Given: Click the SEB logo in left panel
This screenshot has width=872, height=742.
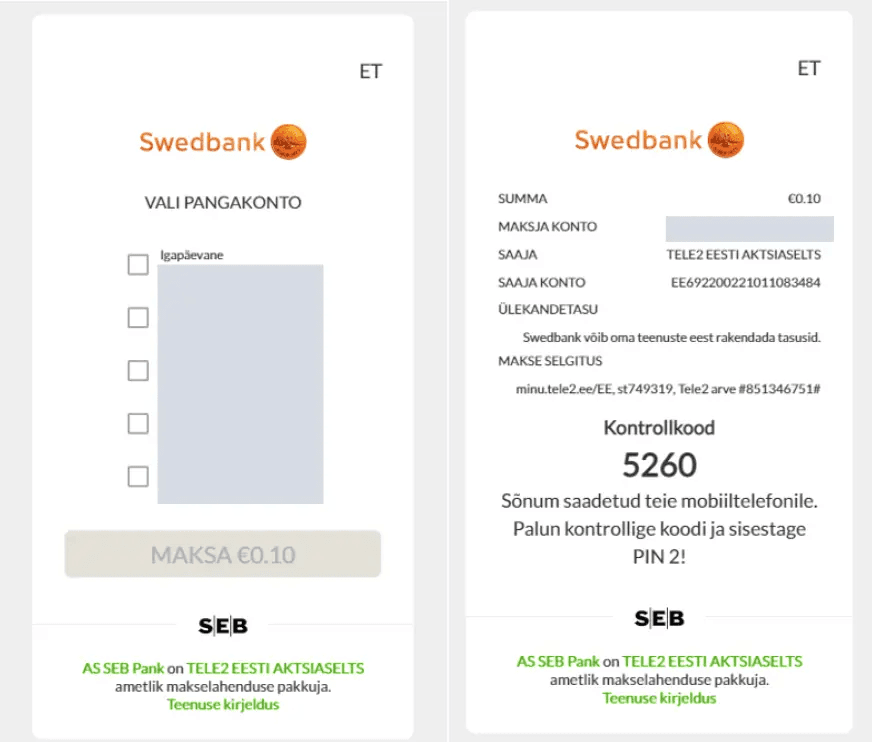Looking at the screenshot, I should pyautogui.click(x=223, y=626).
